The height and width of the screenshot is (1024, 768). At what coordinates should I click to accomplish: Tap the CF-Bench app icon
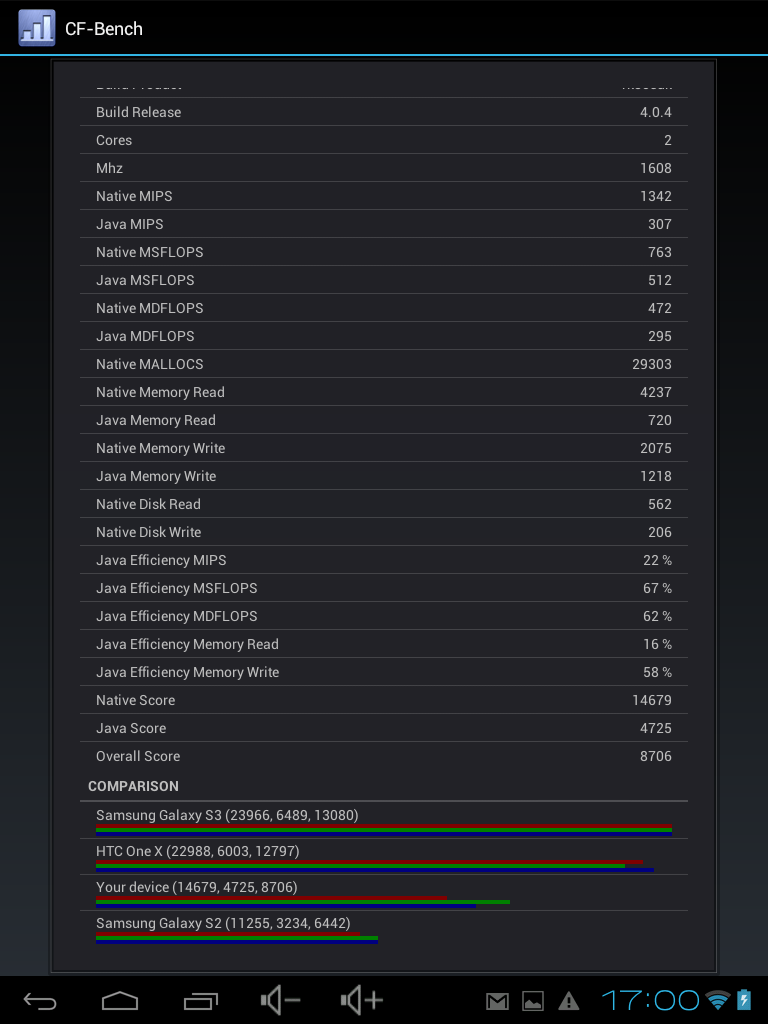click(x=37, y=28)
